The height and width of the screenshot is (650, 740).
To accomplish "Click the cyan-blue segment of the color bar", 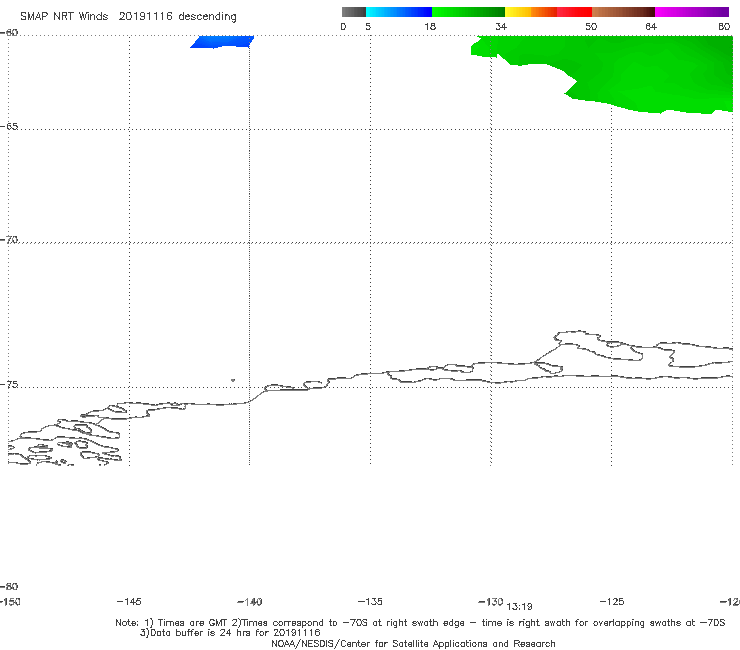I will click(399, 12).
